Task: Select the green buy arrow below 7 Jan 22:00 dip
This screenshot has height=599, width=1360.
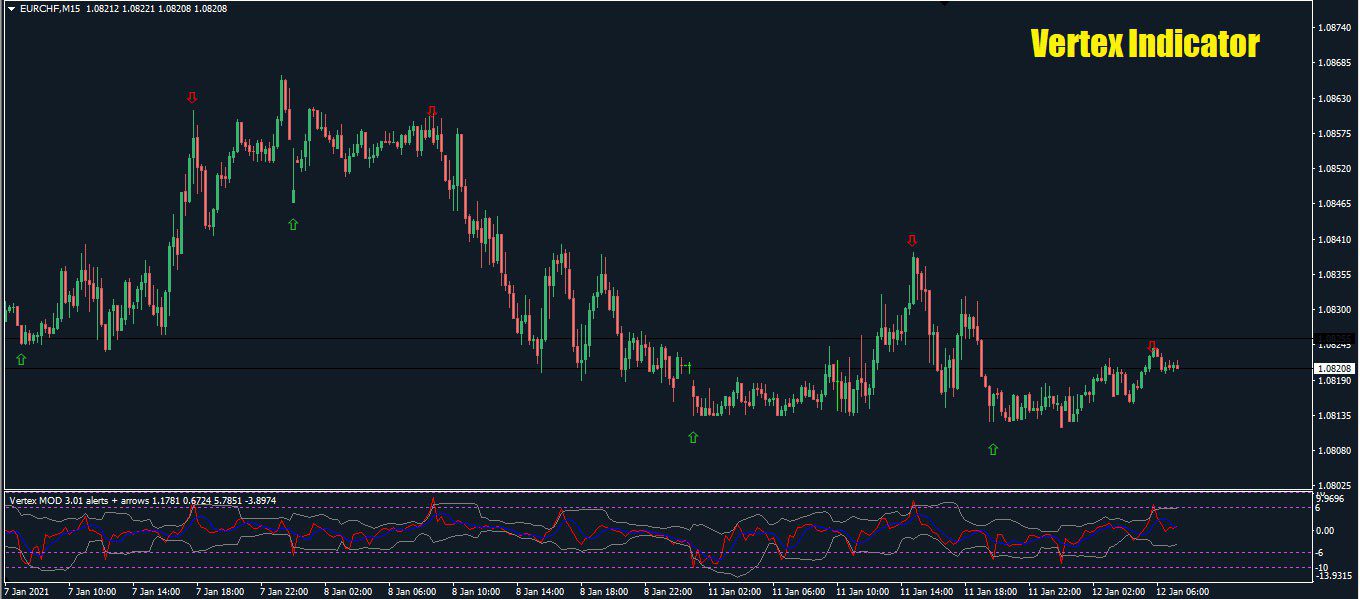Action: tap(293, 224)
